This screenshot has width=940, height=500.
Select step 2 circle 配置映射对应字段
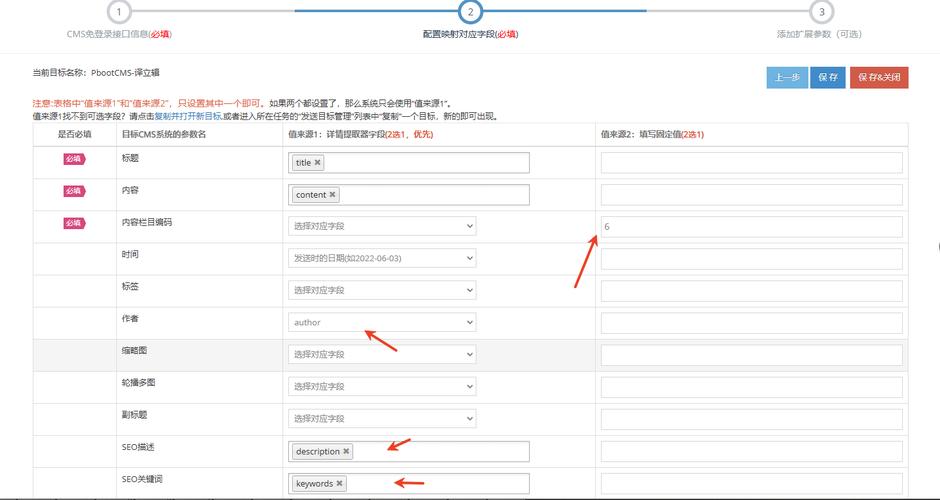click(x=471, y=12)
